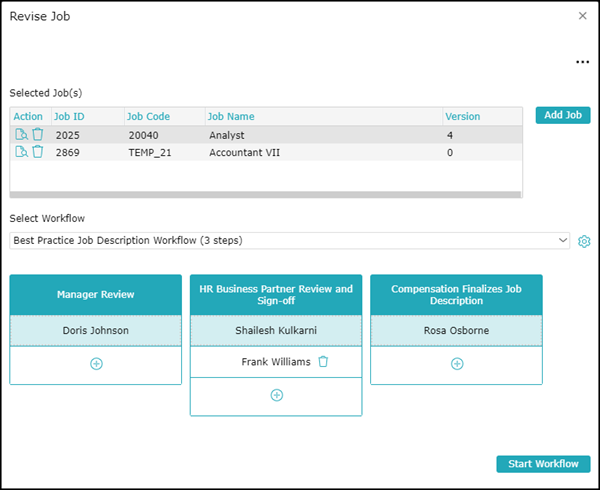Expand the Select Workflow dropdown
Viewport: 600px width, 490px height.
point(290,240)
